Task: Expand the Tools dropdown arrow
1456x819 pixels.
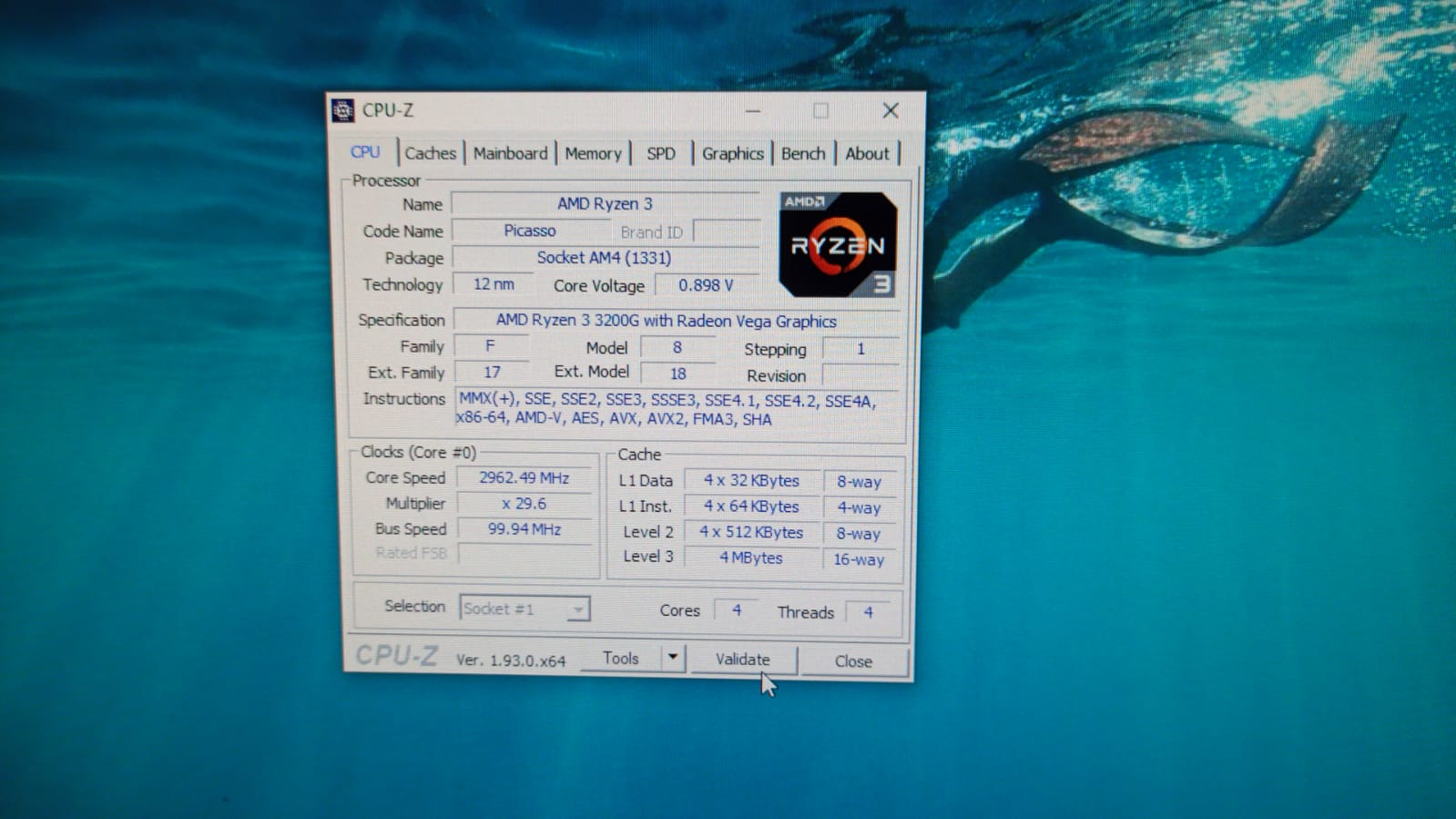Action: click(x=673, y=657)
